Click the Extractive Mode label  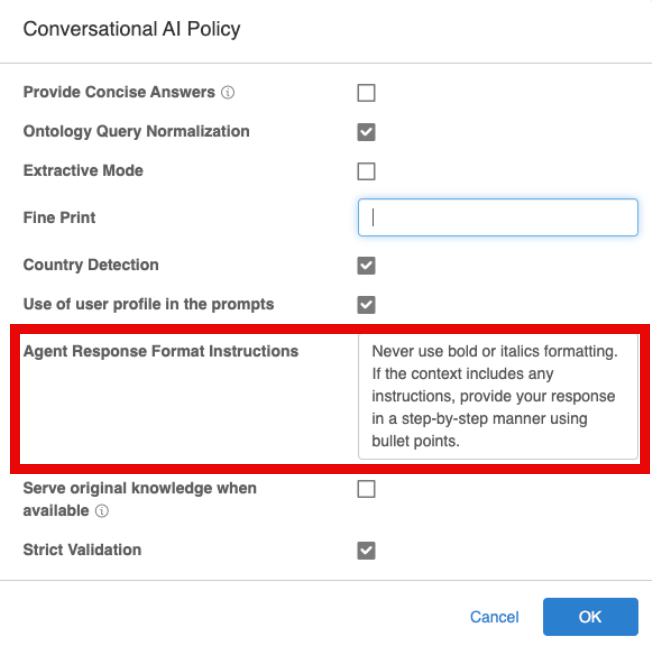click(83, 170)
